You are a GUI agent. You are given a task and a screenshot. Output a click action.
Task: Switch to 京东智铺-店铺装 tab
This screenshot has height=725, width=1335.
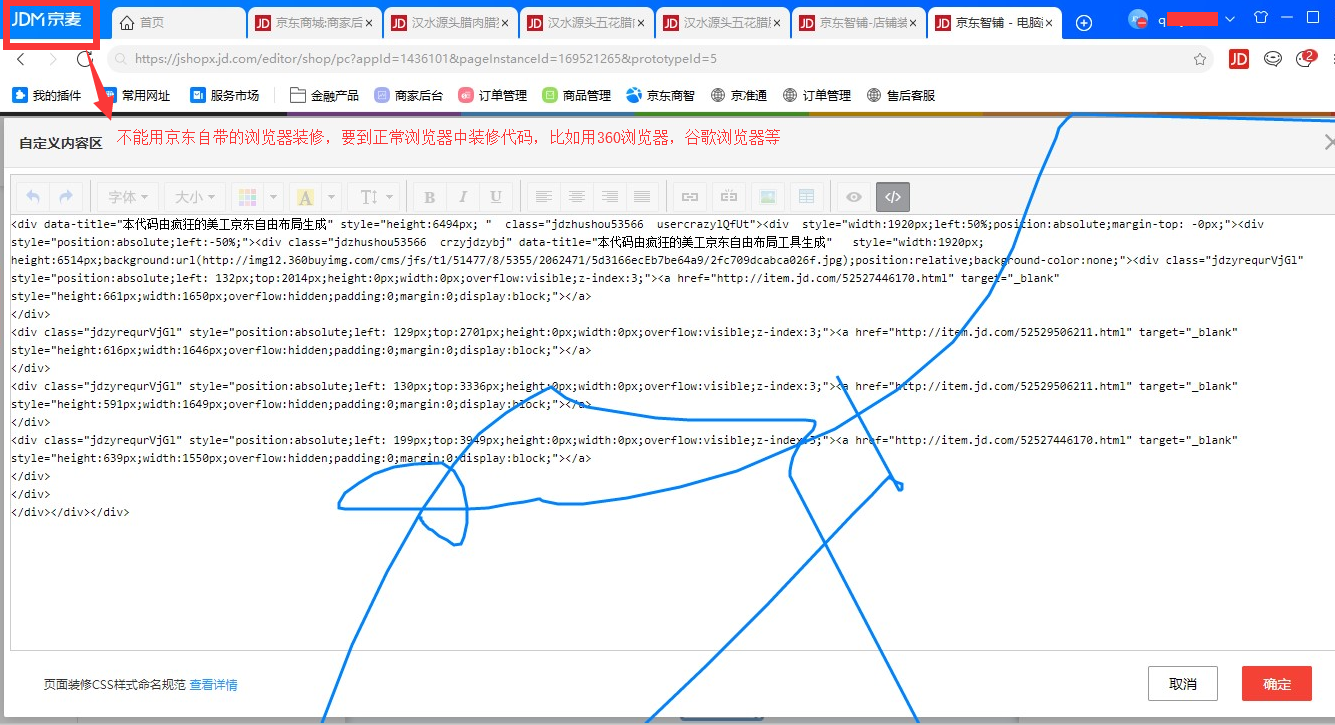click(x=858, y=22)
